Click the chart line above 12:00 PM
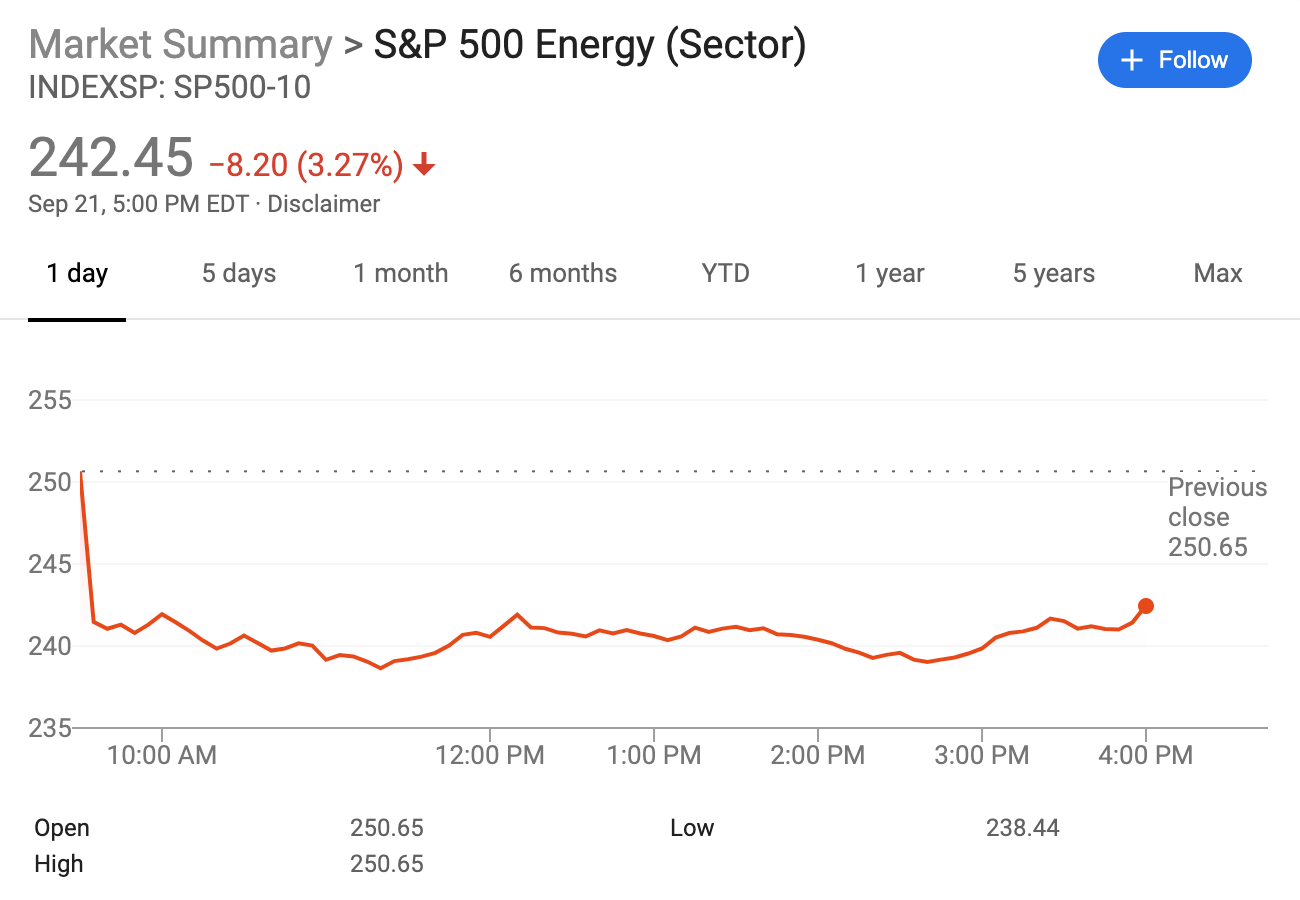 490,636
